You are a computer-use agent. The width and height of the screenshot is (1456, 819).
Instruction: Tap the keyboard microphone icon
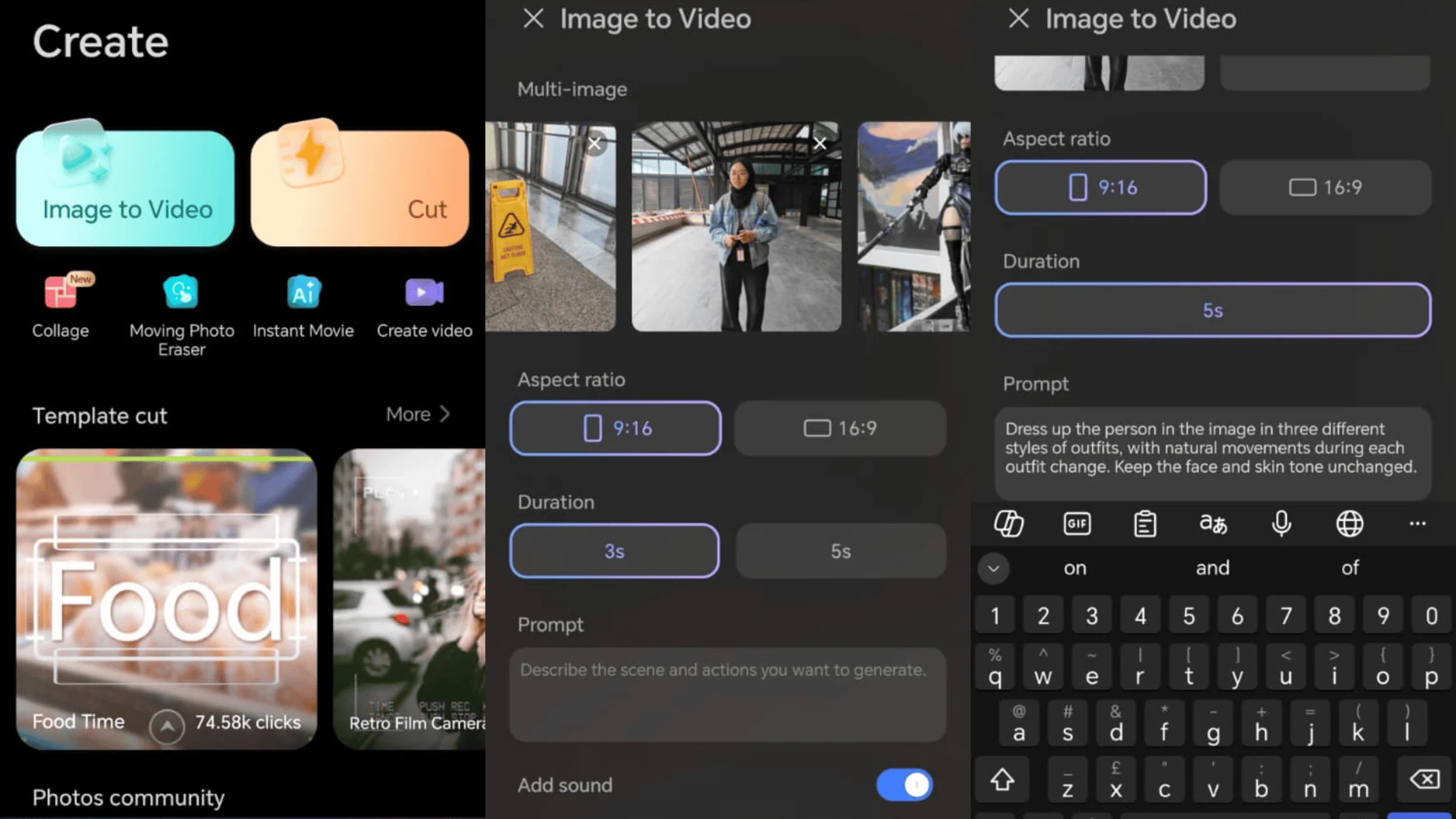[1281, 523]
